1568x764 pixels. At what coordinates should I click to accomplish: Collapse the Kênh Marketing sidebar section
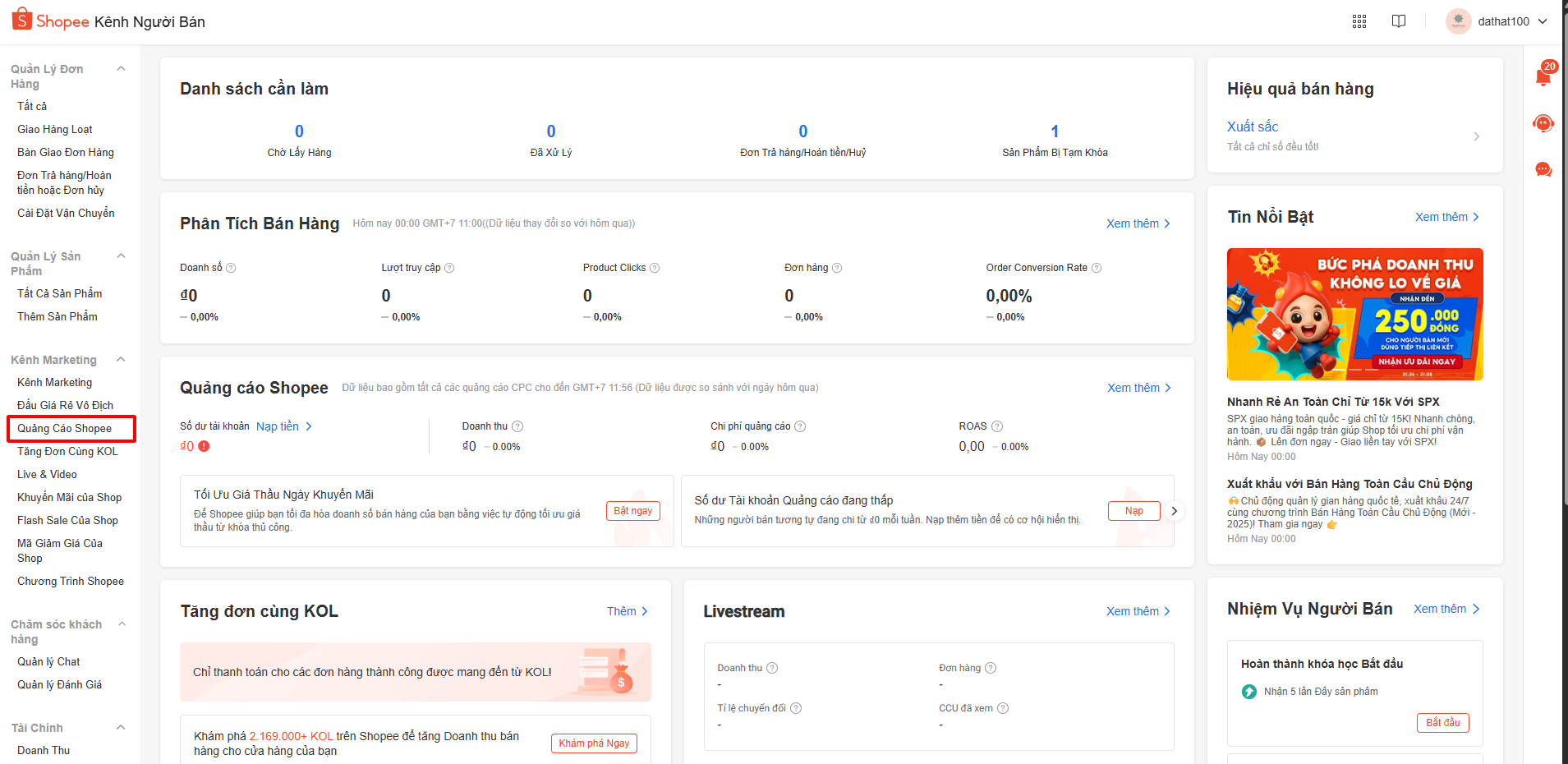(122, 360)
